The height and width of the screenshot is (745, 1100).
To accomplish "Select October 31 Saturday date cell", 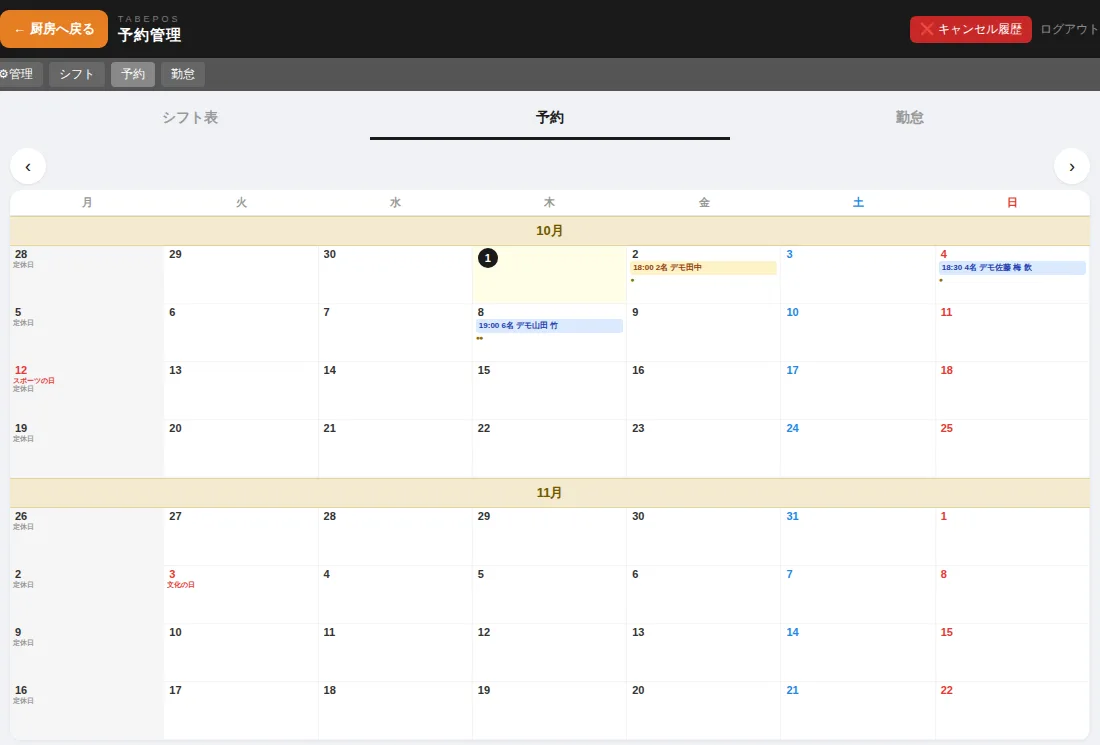I will coord(858,537).
